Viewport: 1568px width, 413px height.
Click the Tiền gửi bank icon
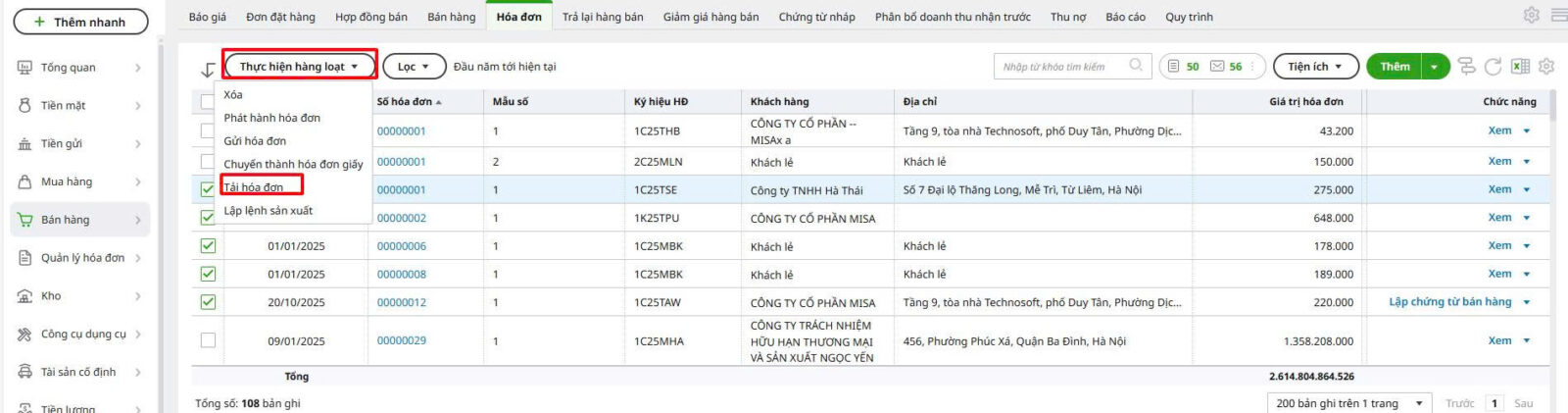pos(24,144)
